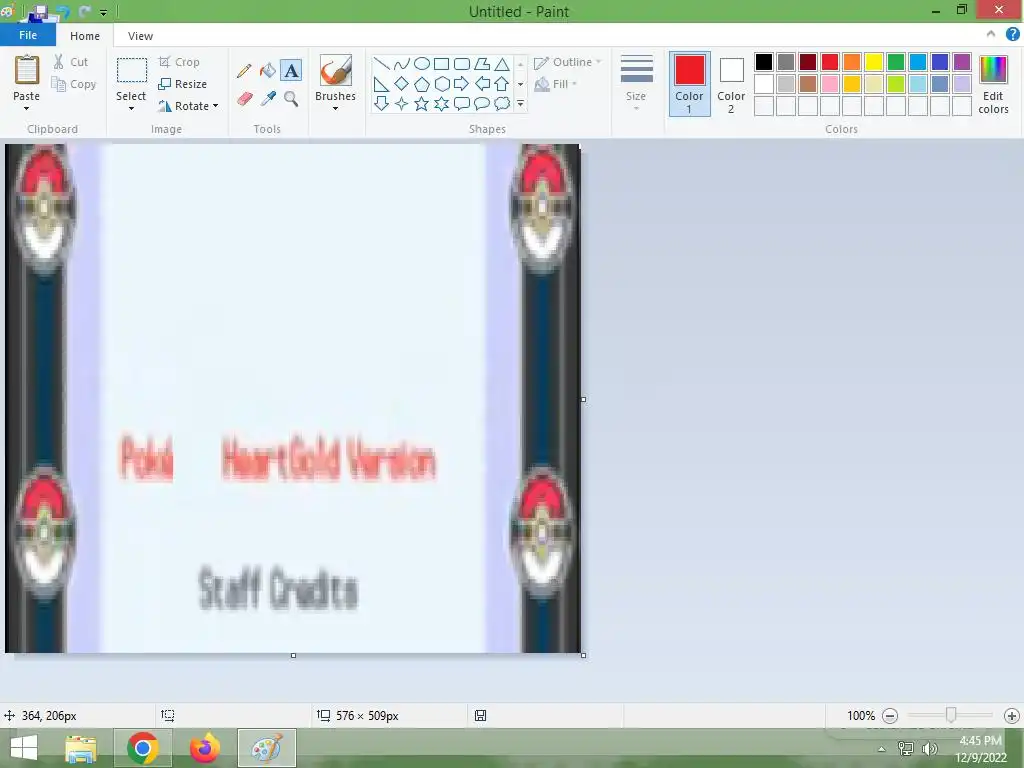Open the Quick Access Toolbar customize arrow
The width and height of the screenshot is (1024, 768).
103,12
